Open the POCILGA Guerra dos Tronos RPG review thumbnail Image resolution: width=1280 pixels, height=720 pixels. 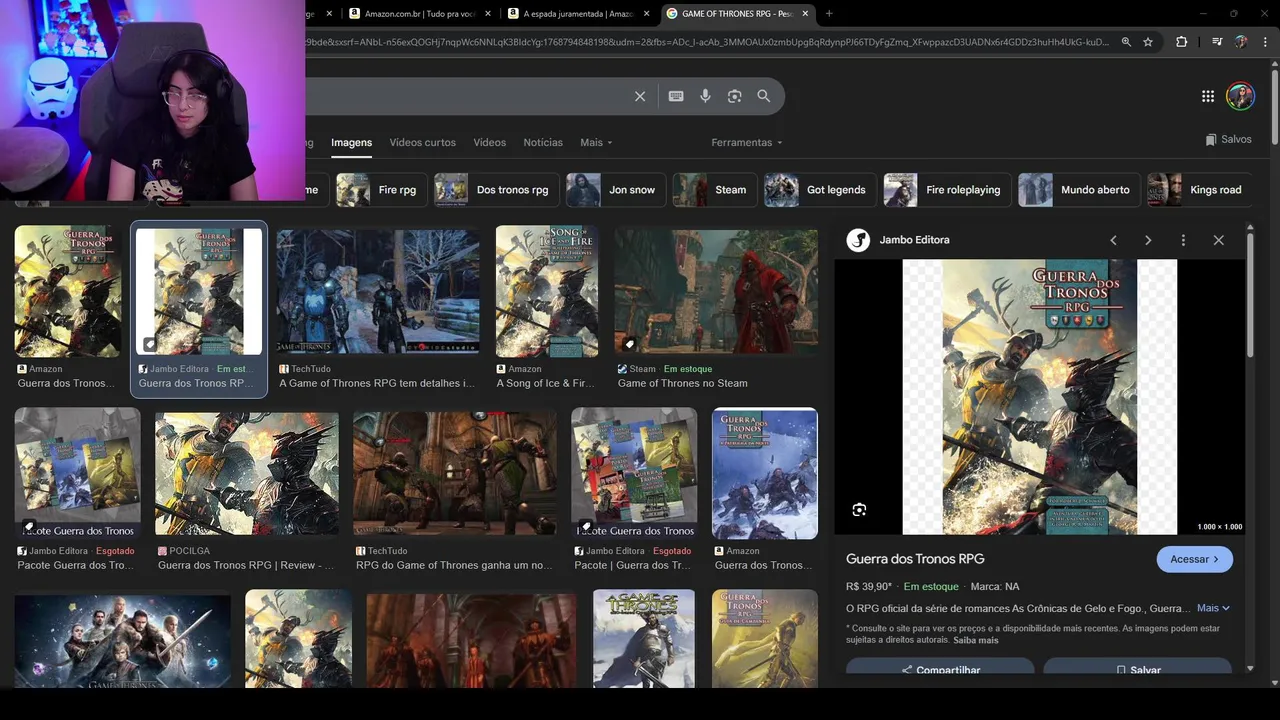(247, 474)
